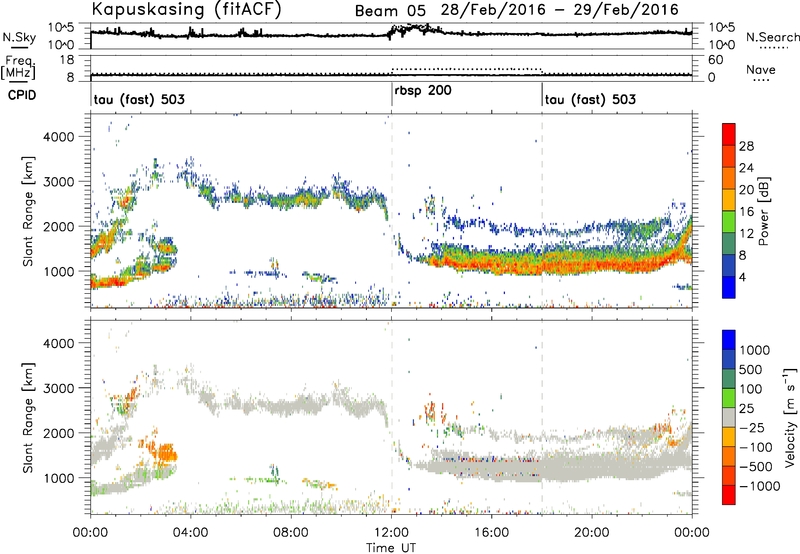Click the '20' label on power colorbar
The width and height of the screenshot is (800, 554).
coord(746,190)
